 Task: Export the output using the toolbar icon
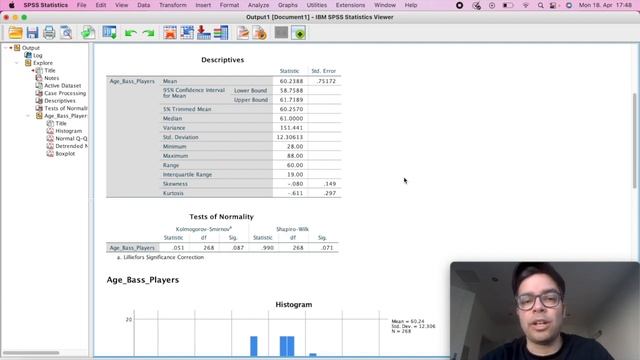tap(88, 33)
